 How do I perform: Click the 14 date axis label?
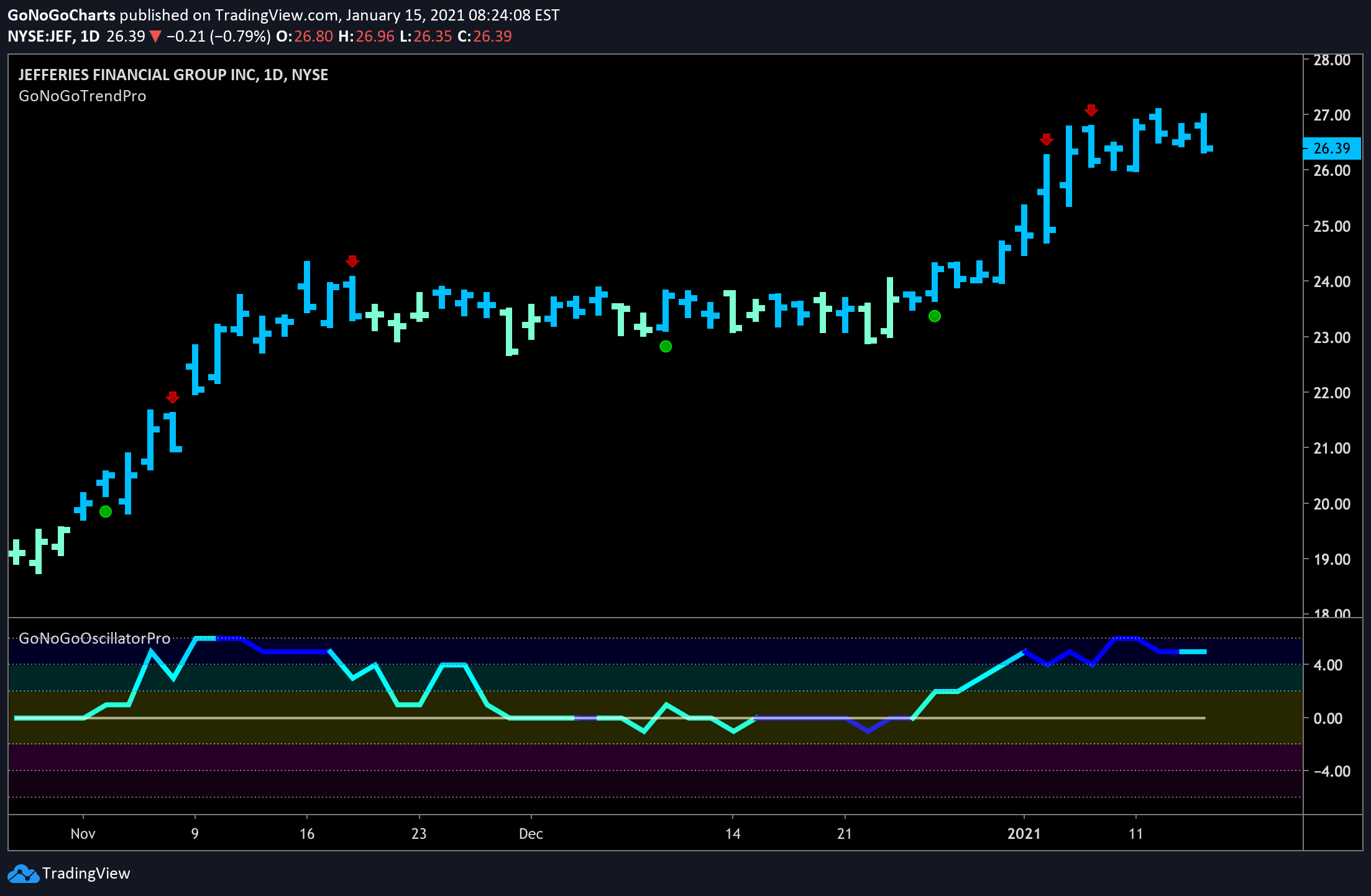coord(733,834)
